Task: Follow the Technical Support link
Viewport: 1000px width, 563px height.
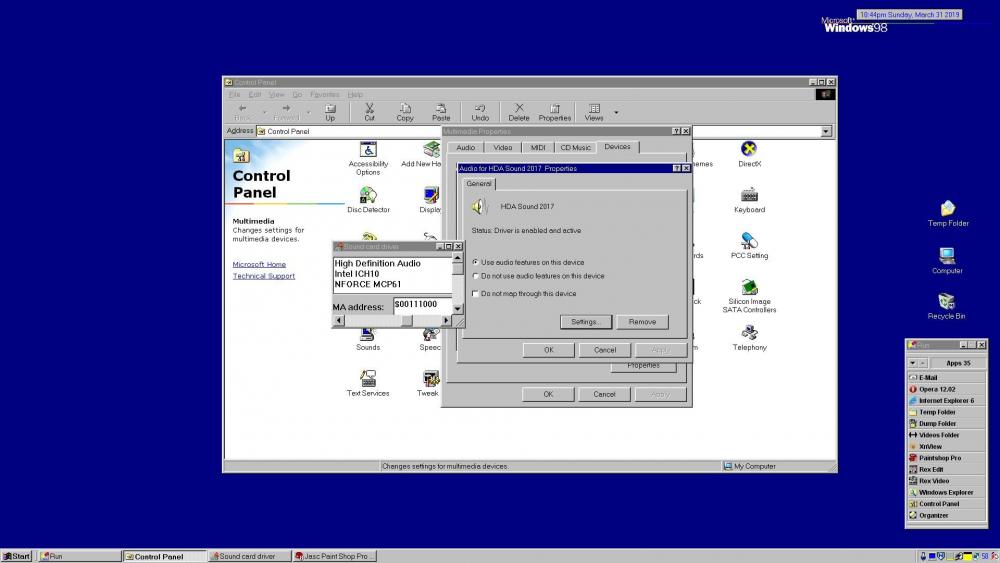Action: coord(264,276)
